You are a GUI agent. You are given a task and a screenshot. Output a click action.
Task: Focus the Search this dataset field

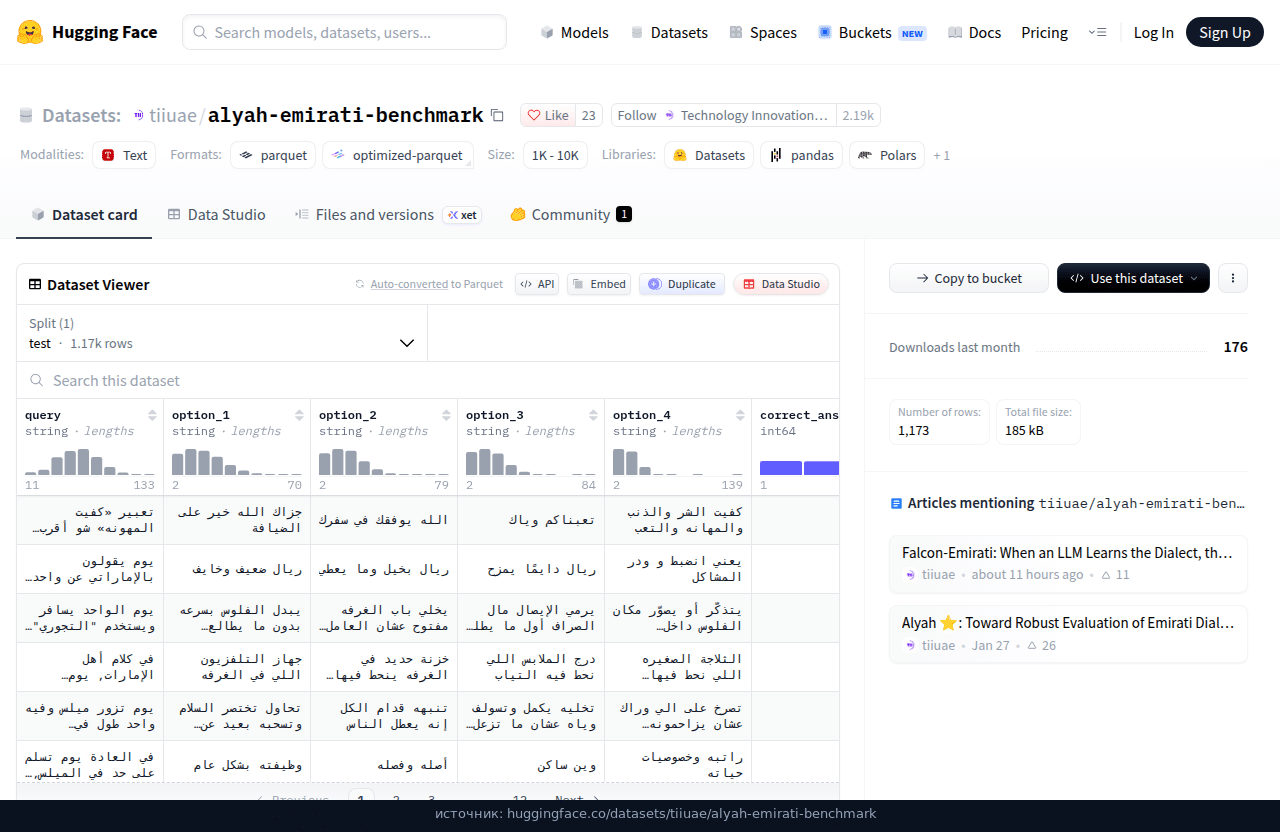428,380
